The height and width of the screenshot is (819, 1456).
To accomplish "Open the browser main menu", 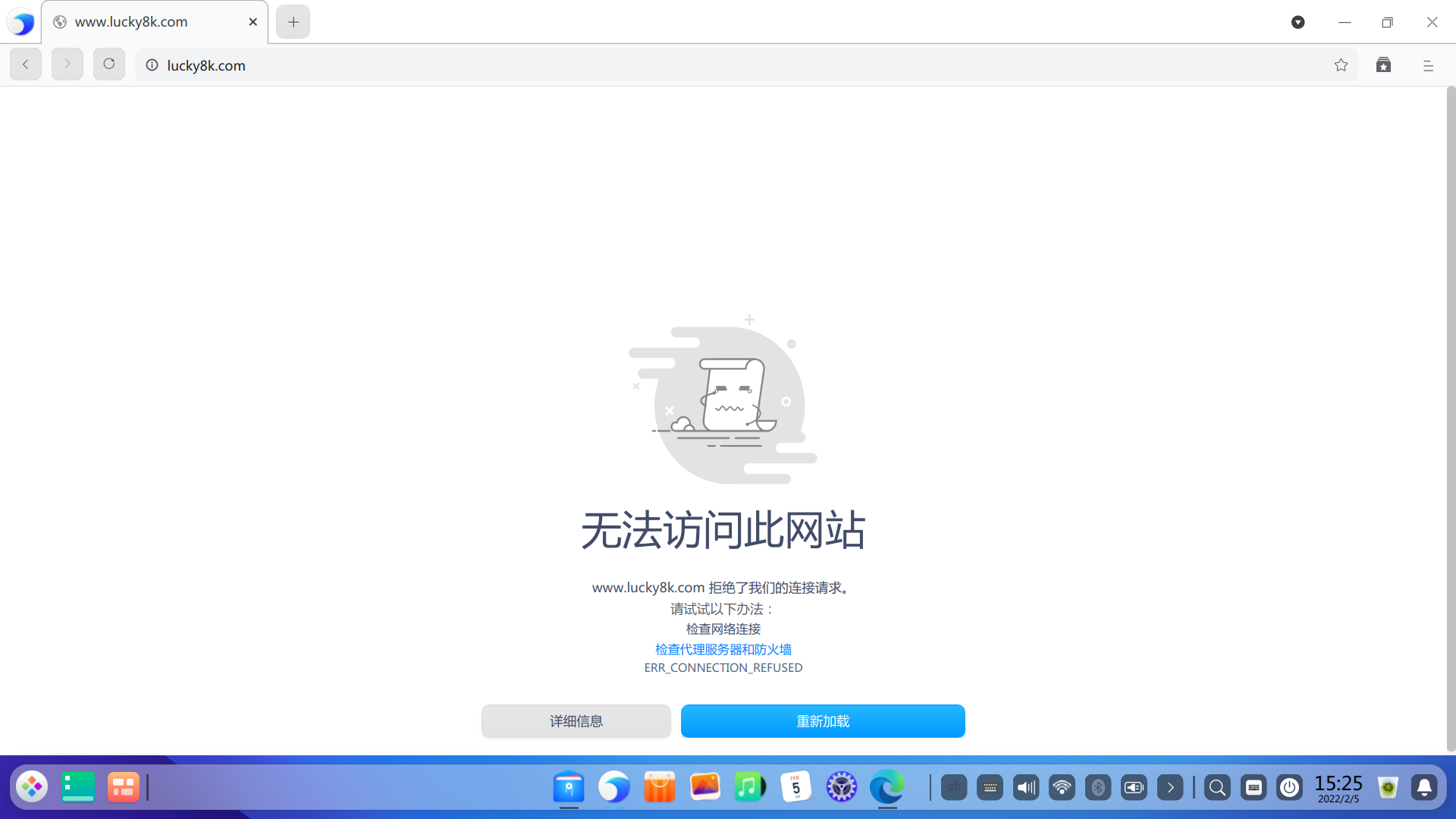I will coord(1428,66).
